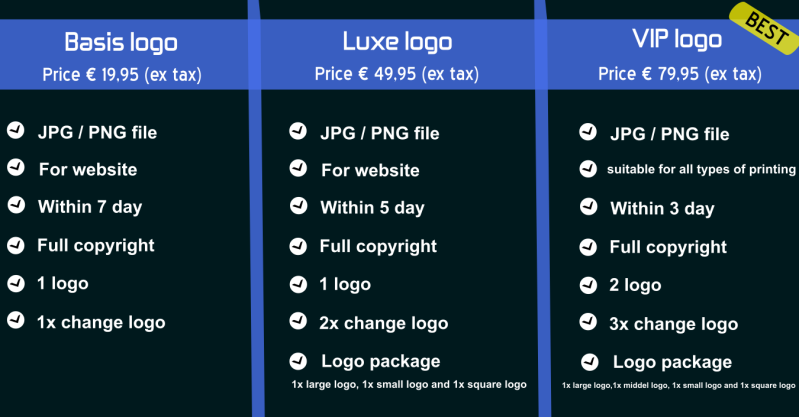Click checkmark next to Basis 'Within 7 day'
Image resolution: width=799 pixels, height=417 pixels.
16,206
